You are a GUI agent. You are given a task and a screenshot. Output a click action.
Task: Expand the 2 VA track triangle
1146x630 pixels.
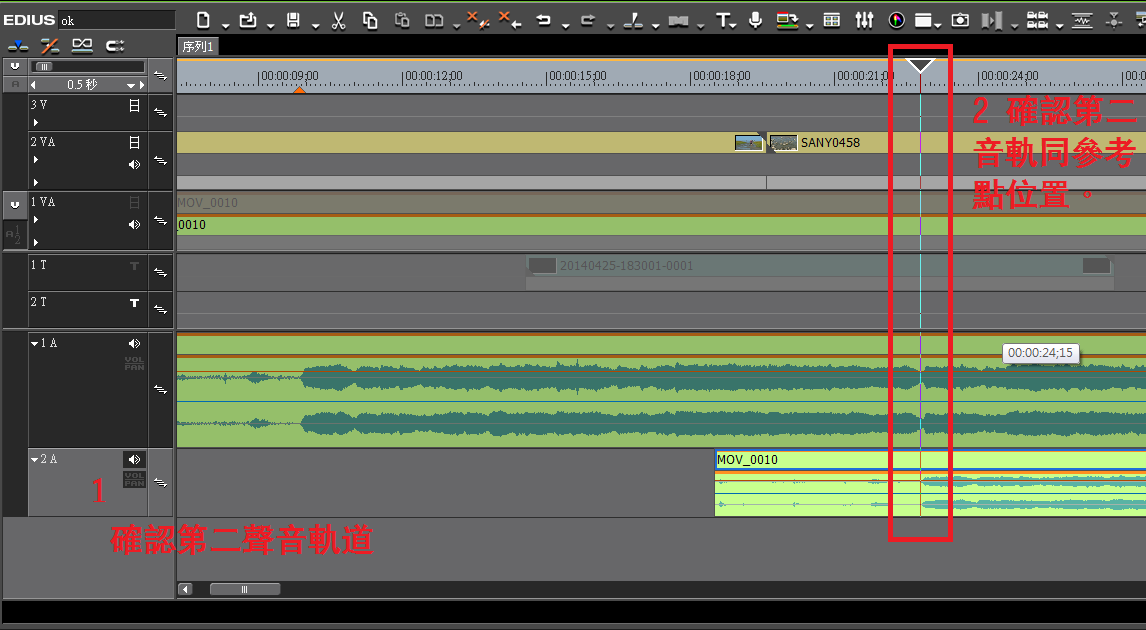pos(36,160)
